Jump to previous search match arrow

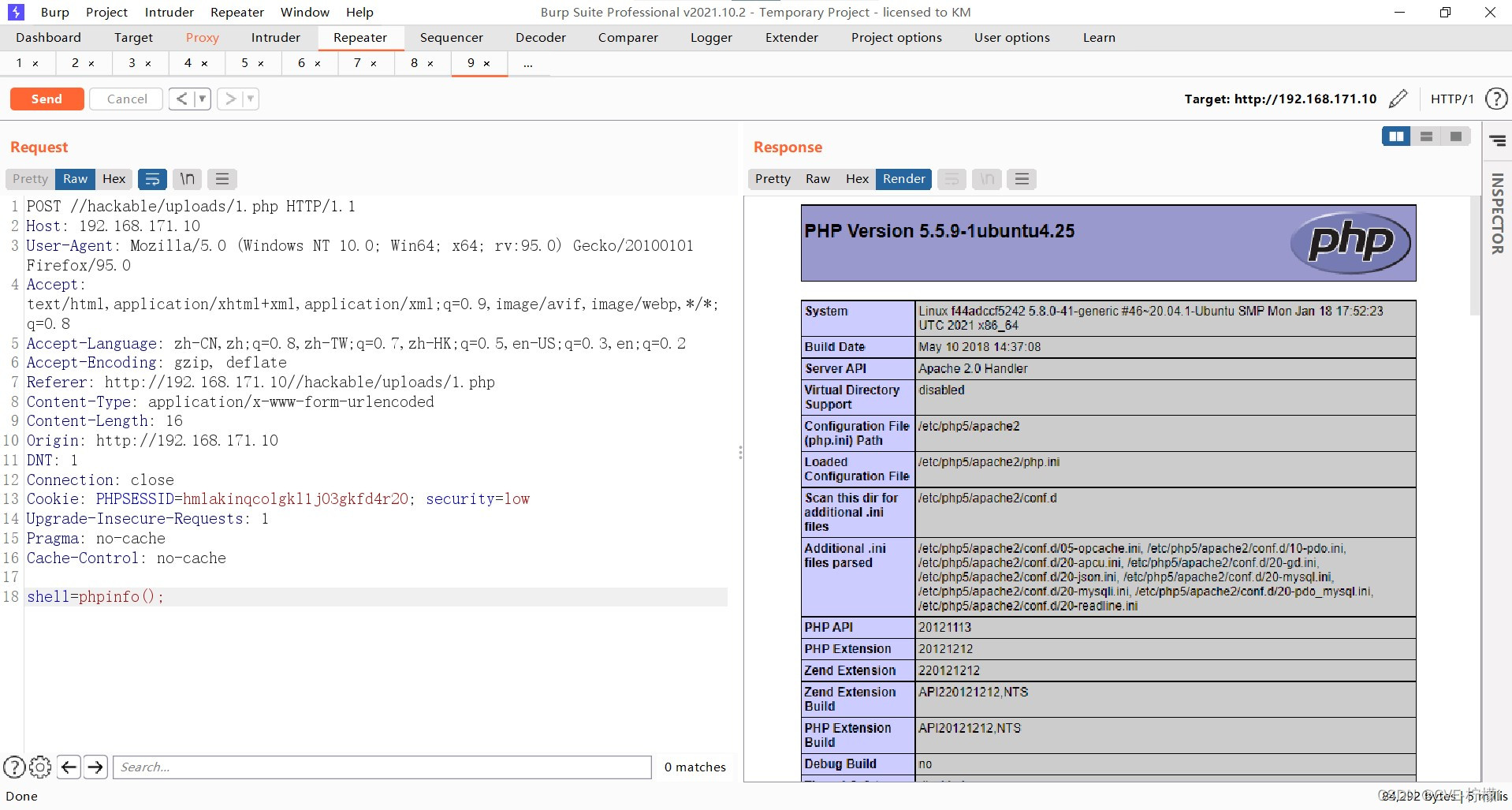click(69, 767)
